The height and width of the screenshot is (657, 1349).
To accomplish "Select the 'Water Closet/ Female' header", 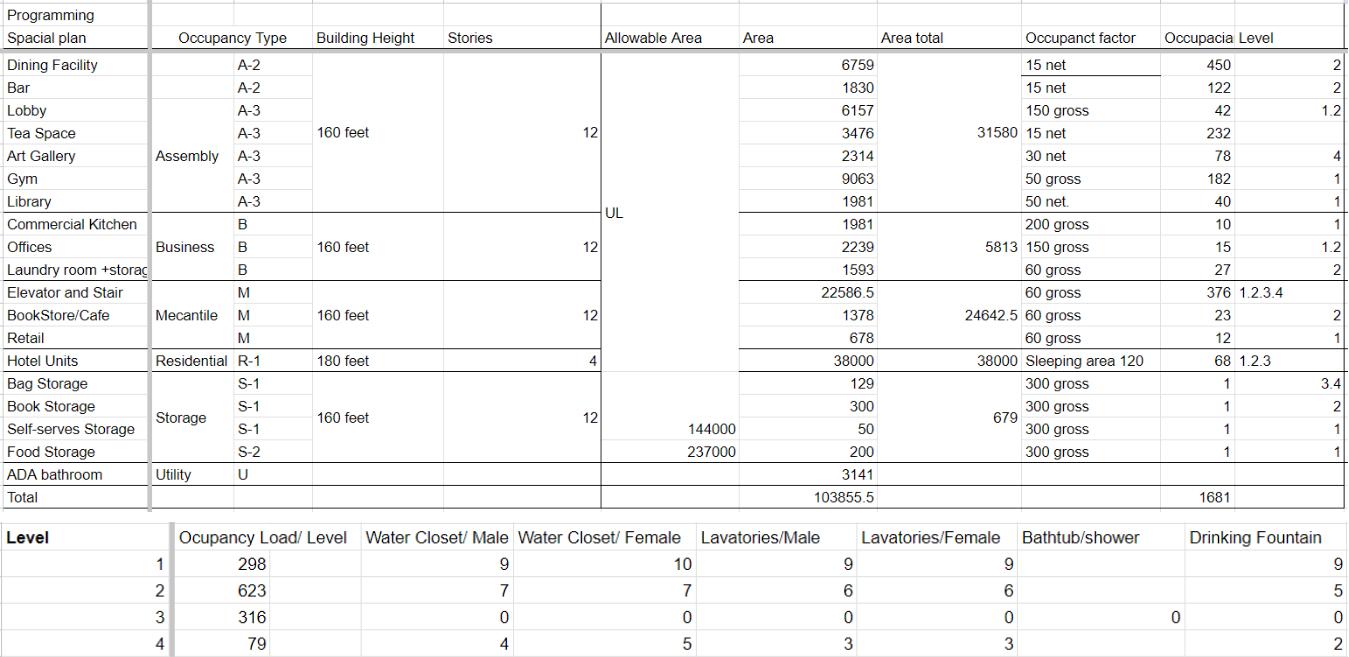I will click(x=605, y=538).
